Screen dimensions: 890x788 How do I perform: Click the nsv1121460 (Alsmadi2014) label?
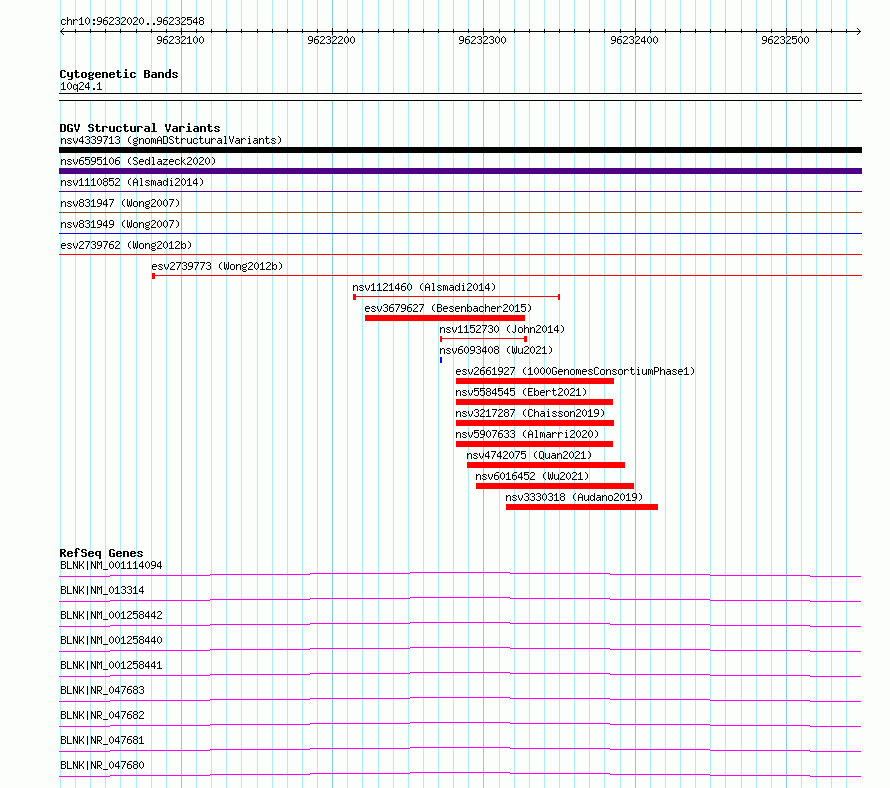click(x=424, y=287)
